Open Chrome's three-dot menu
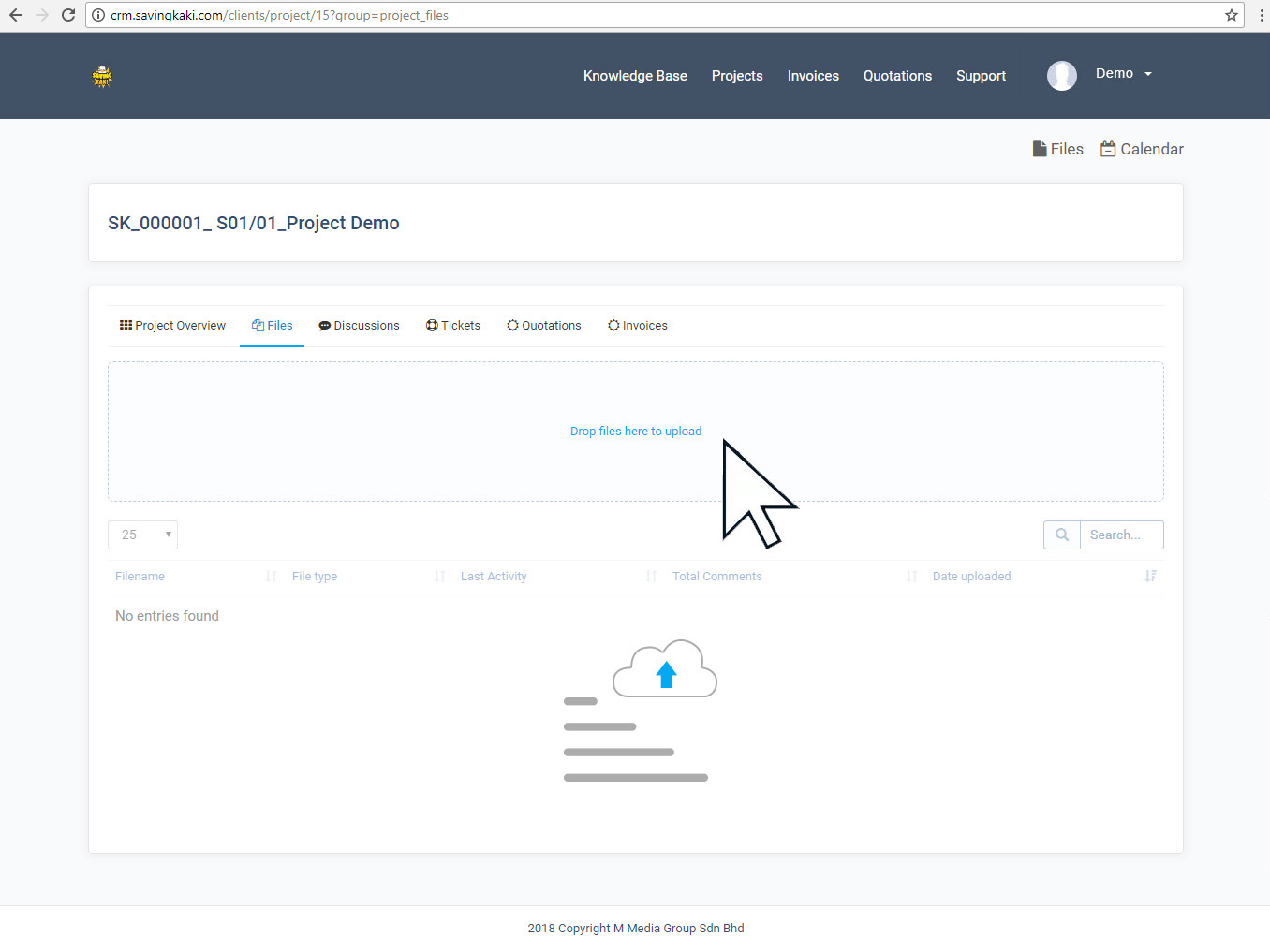This screenshot has width=1270, height=952. click(x=1261, y=15)
